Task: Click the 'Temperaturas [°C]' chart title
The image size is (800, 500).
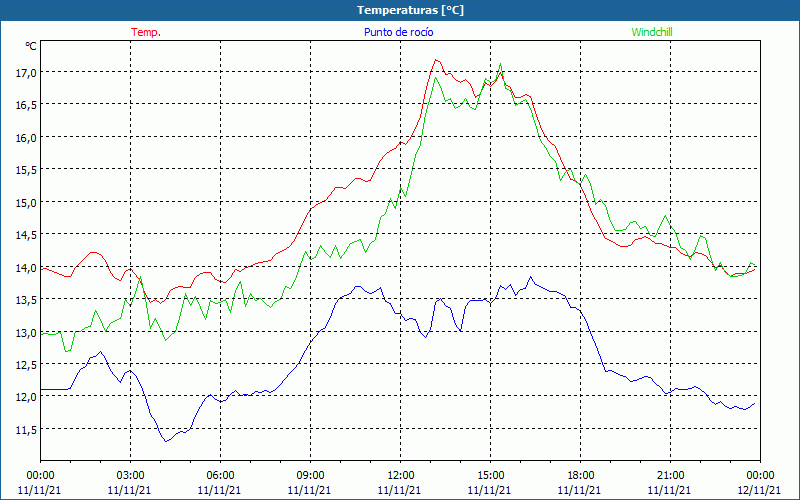Action: (410, 10)
